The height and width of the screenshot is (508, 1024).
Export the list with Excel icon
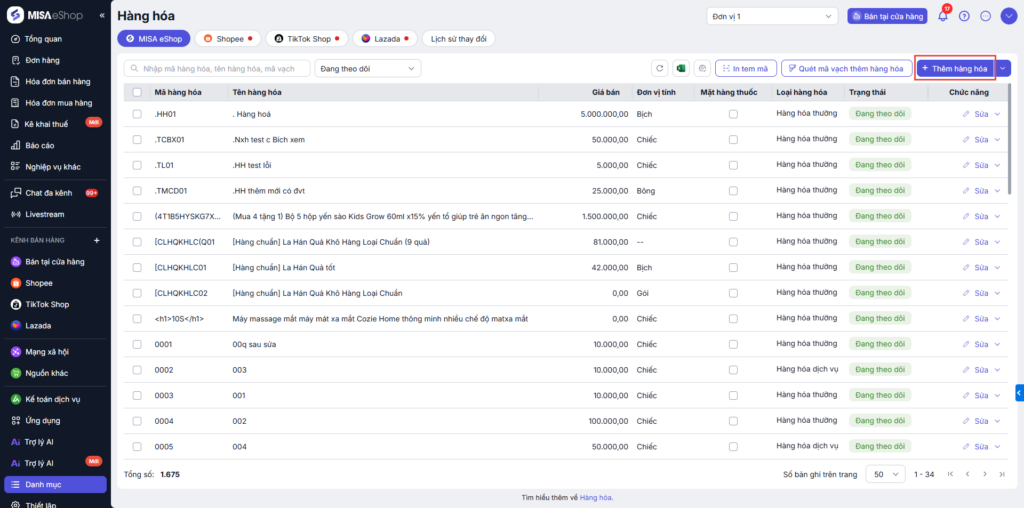pos(681,68)
